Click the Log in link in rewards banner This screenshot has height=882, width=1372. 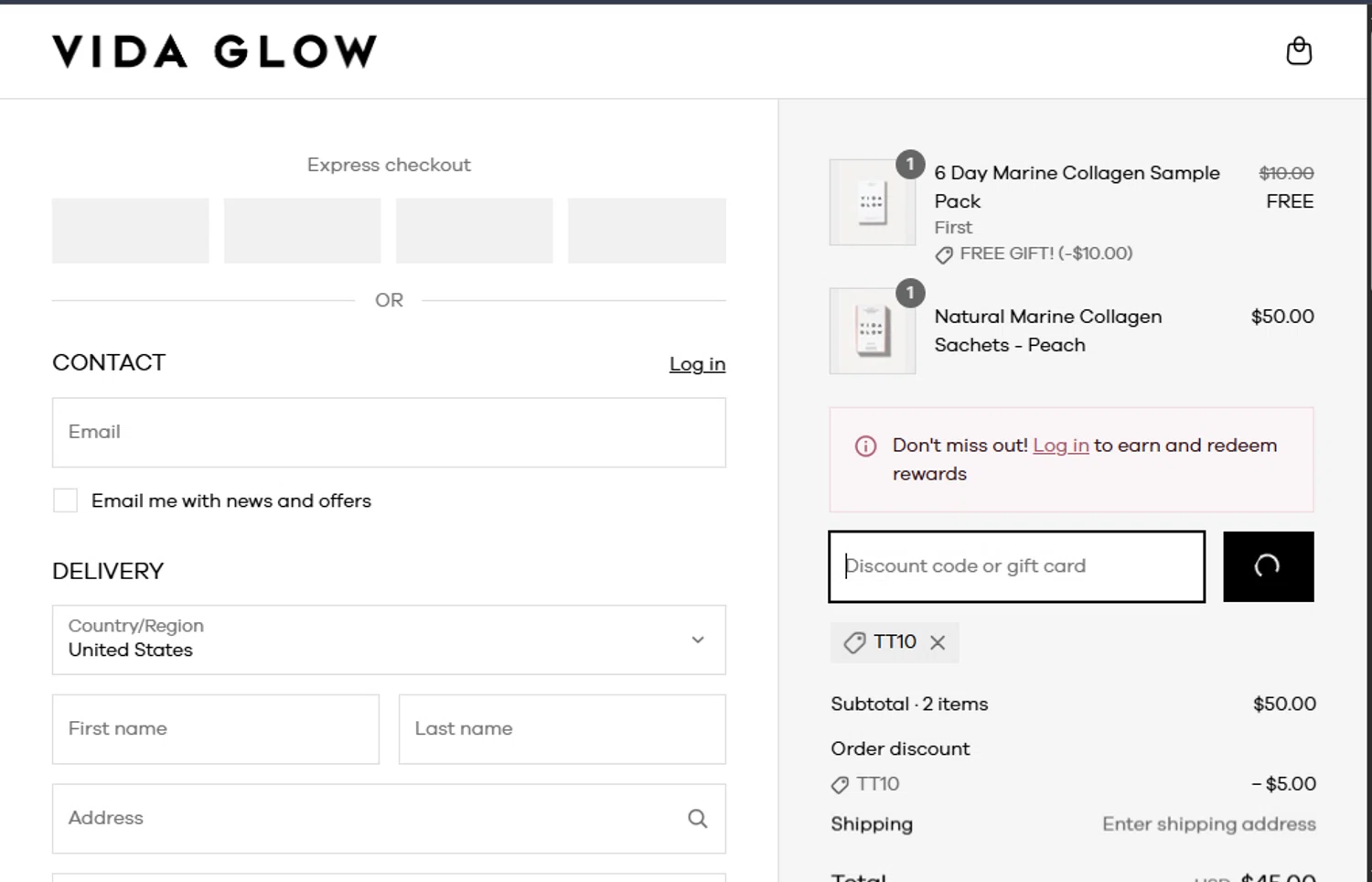point(1061,446)
